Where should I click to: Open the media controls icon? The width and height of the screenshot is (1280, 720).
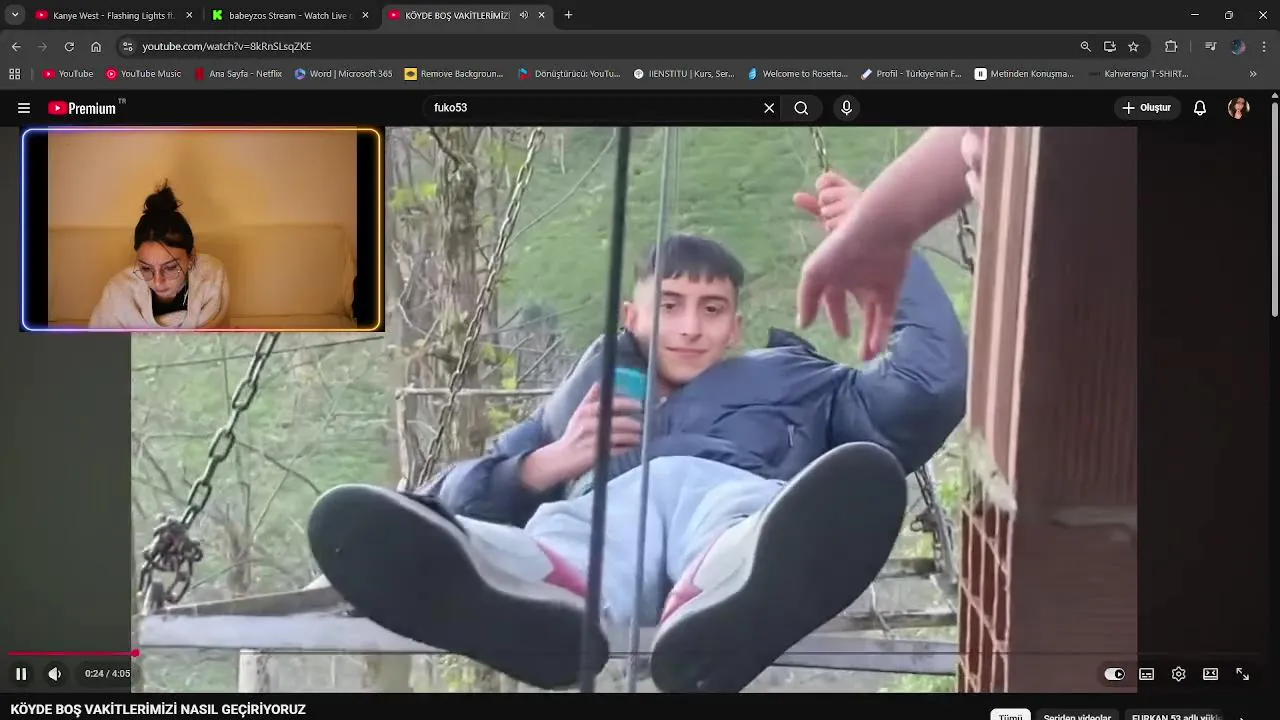pos(1210,46)
